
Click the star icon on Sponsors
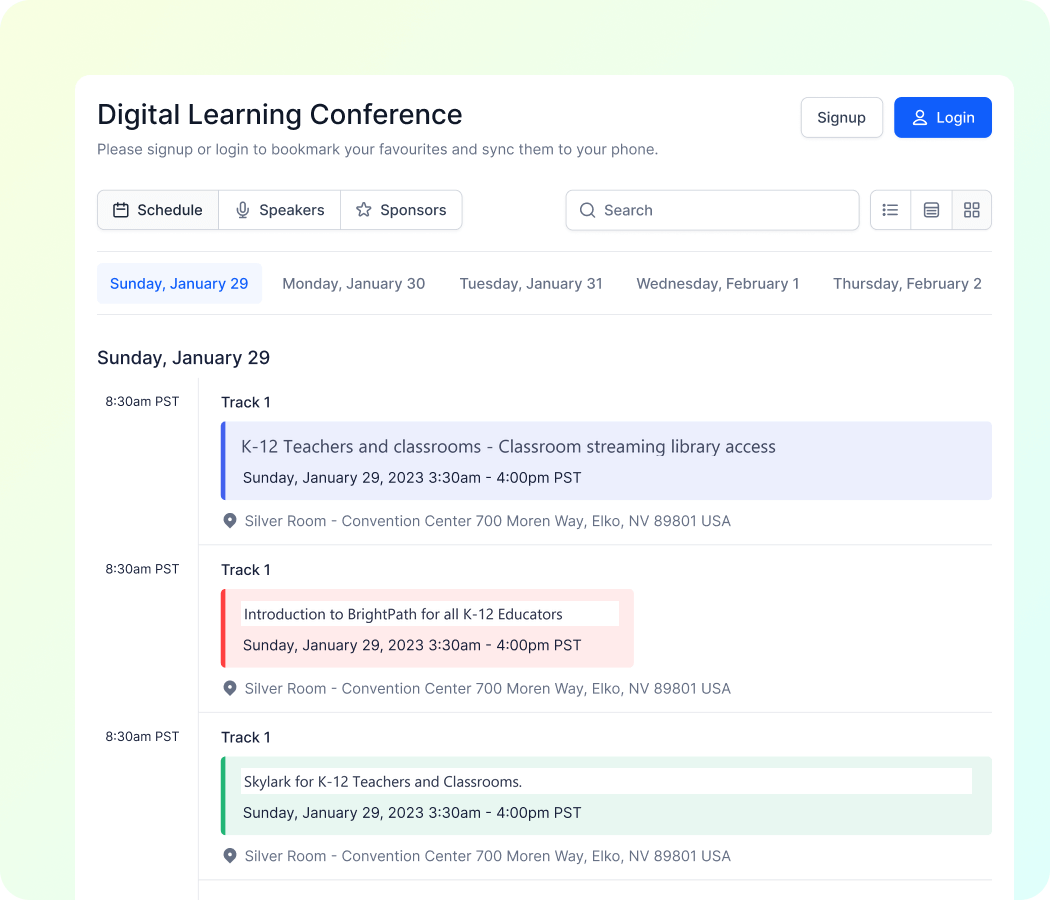tap(364, 210)
